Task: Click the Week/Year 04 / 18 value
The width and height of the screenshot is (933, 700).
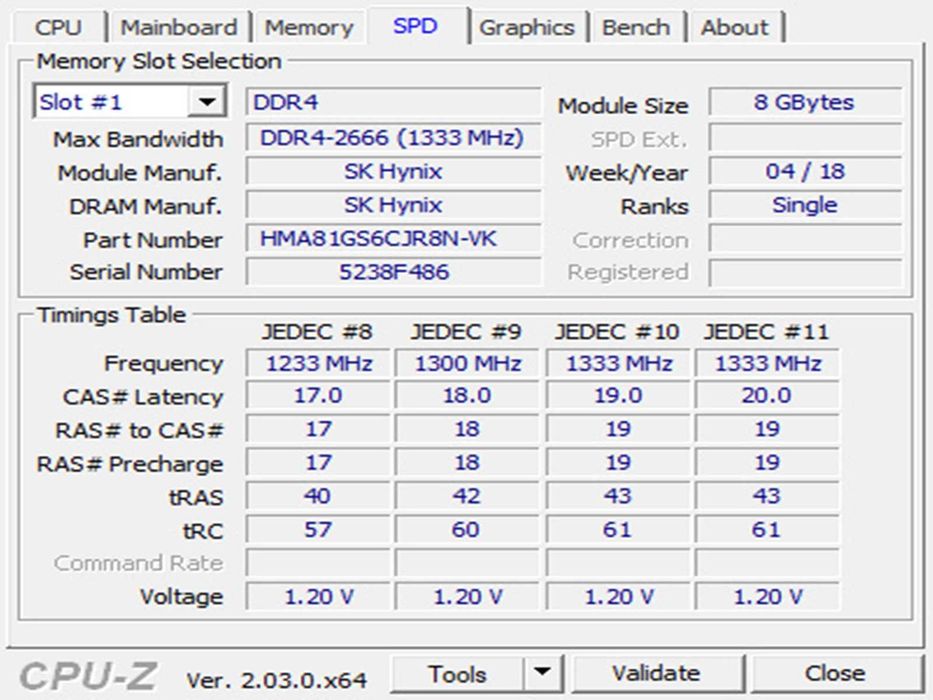Action: click(x=805, y=171)
